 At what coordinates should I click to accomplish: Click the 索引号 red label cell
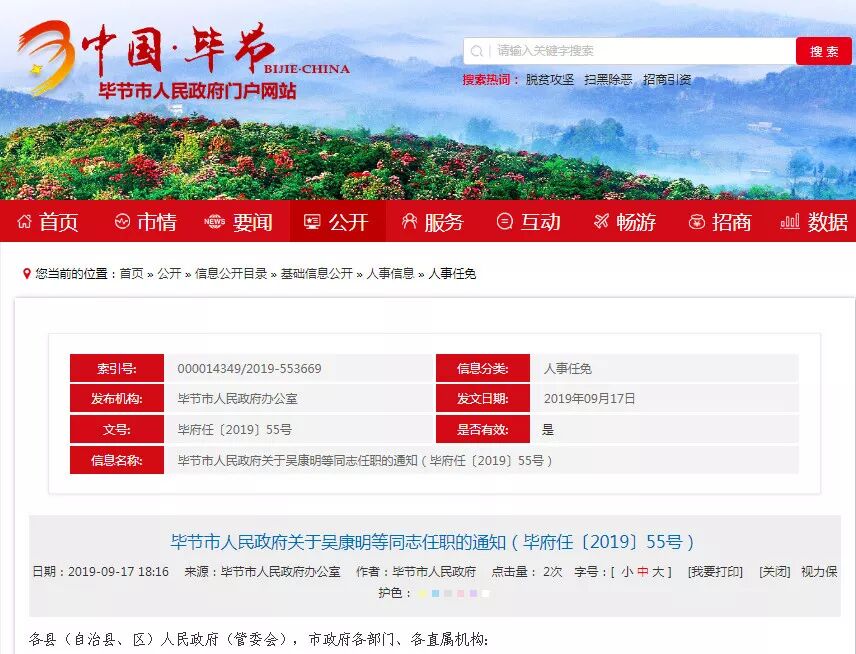pos(117,368)
